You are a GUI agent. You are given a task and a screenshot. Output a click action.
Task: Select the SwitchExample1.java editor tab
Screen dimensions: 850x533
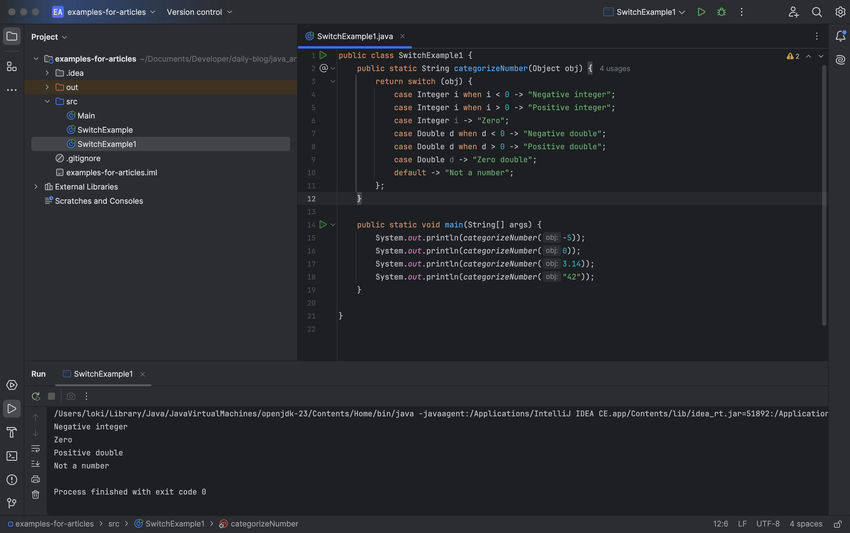coord(354,36)
